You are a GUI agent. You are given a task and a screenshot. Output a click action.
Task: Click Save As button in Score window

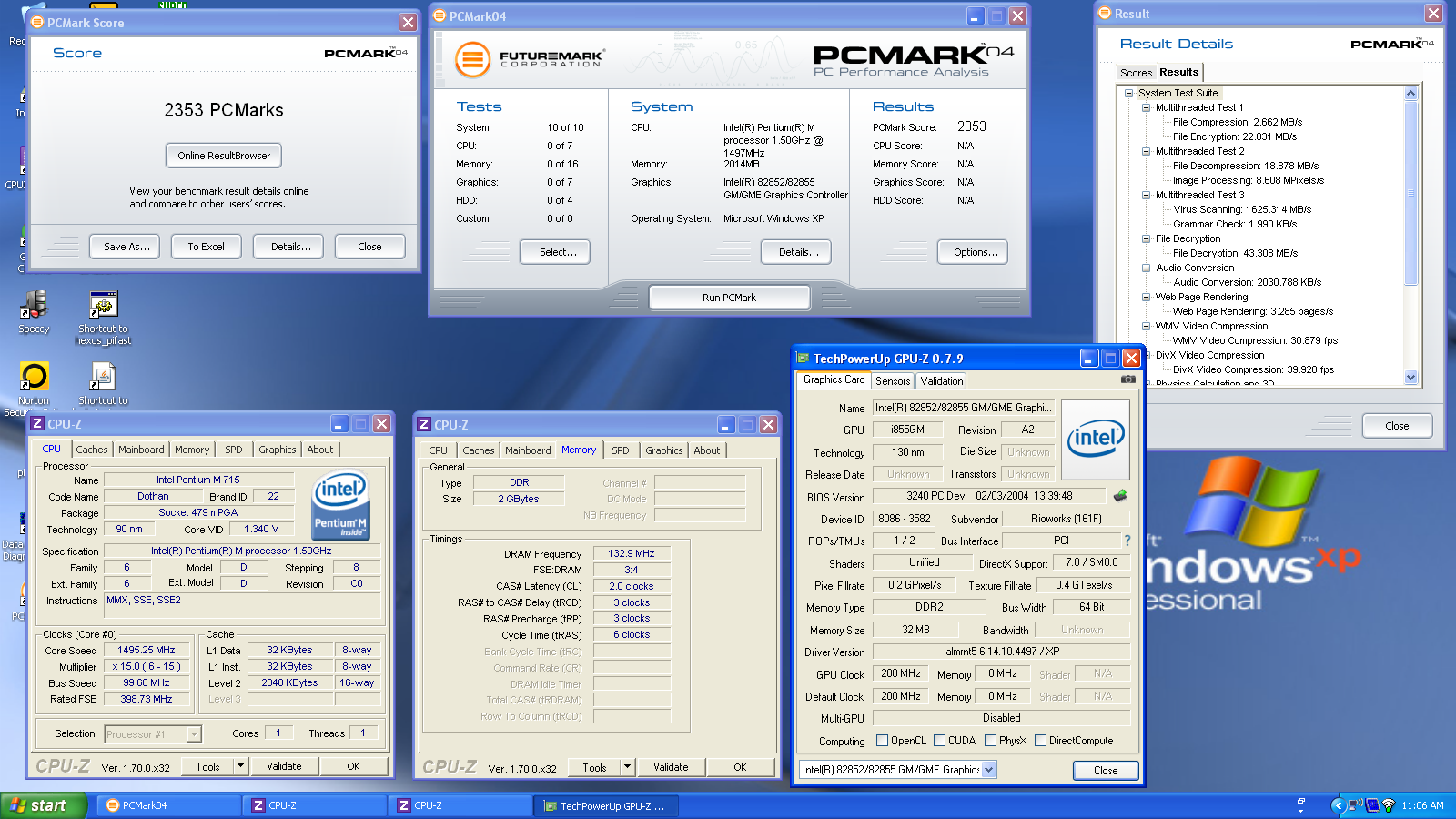pos(126,247)
